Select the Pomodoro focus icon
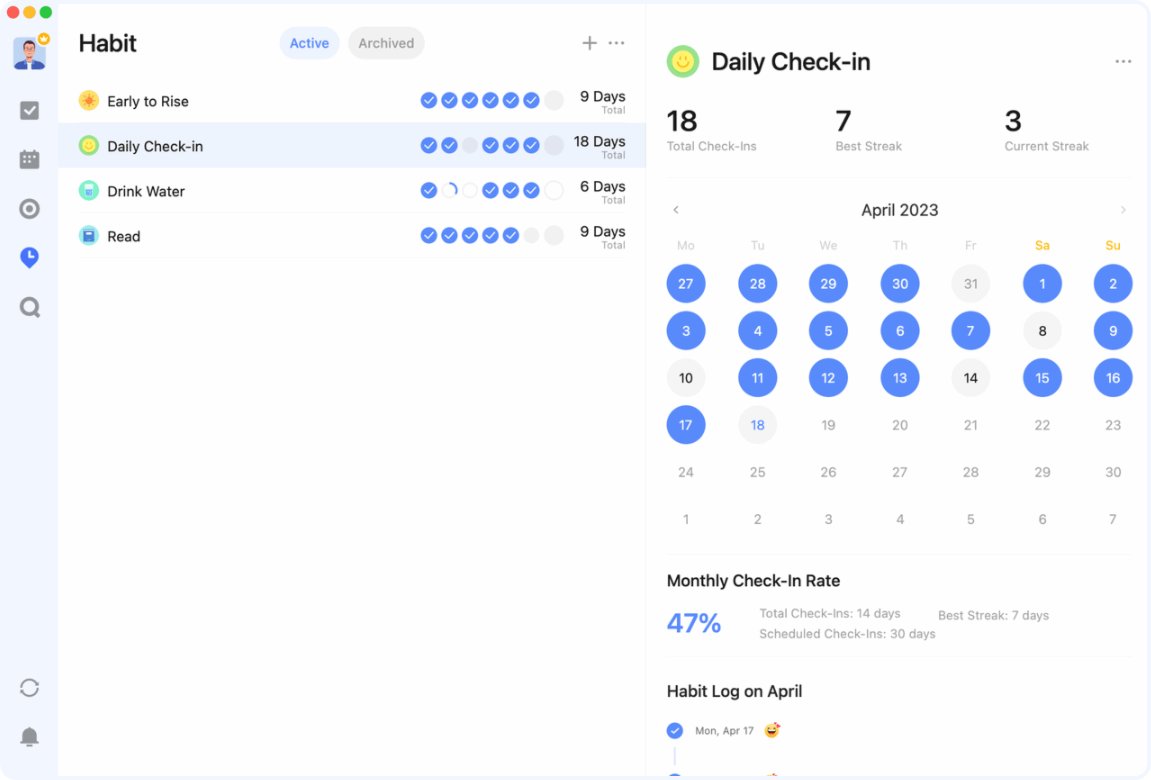Screen dimensions: 1151x780 [29, 208]
